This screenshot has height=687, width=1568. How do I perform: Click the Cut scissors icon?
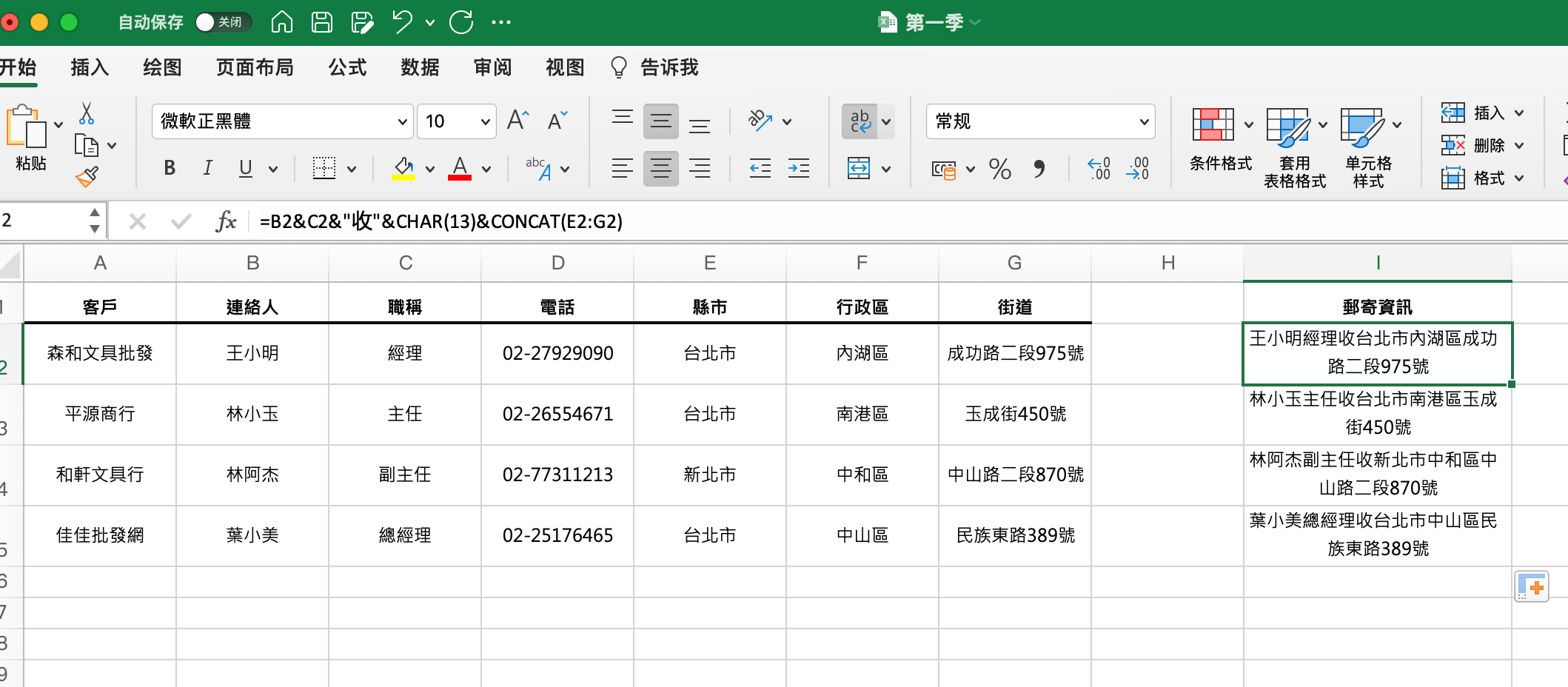87,113
